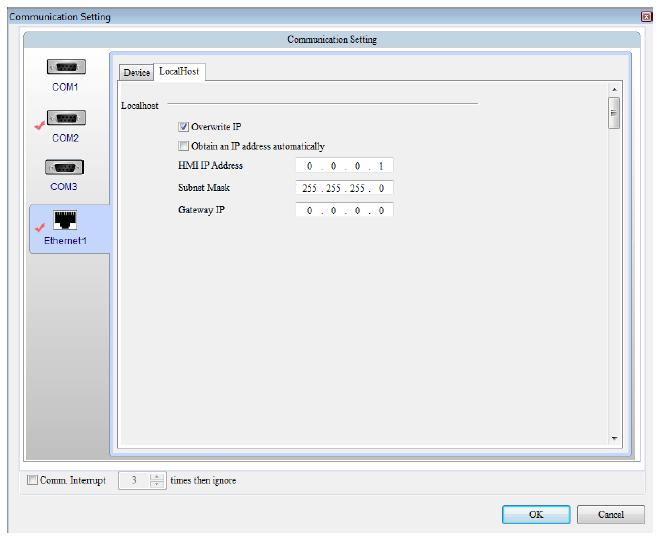Grab the vertical scrollbar thumb
658x539 pixels.
coord(615,113)
